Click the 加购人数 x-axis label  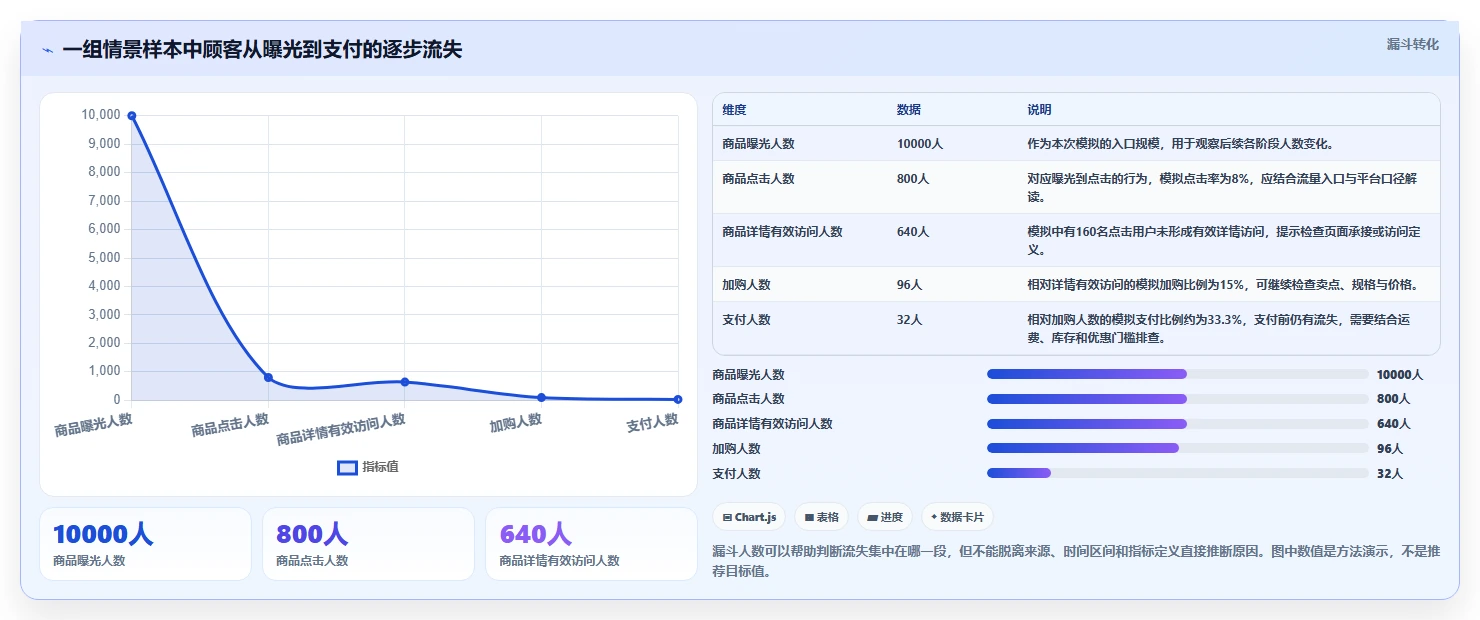pos(516,422)
